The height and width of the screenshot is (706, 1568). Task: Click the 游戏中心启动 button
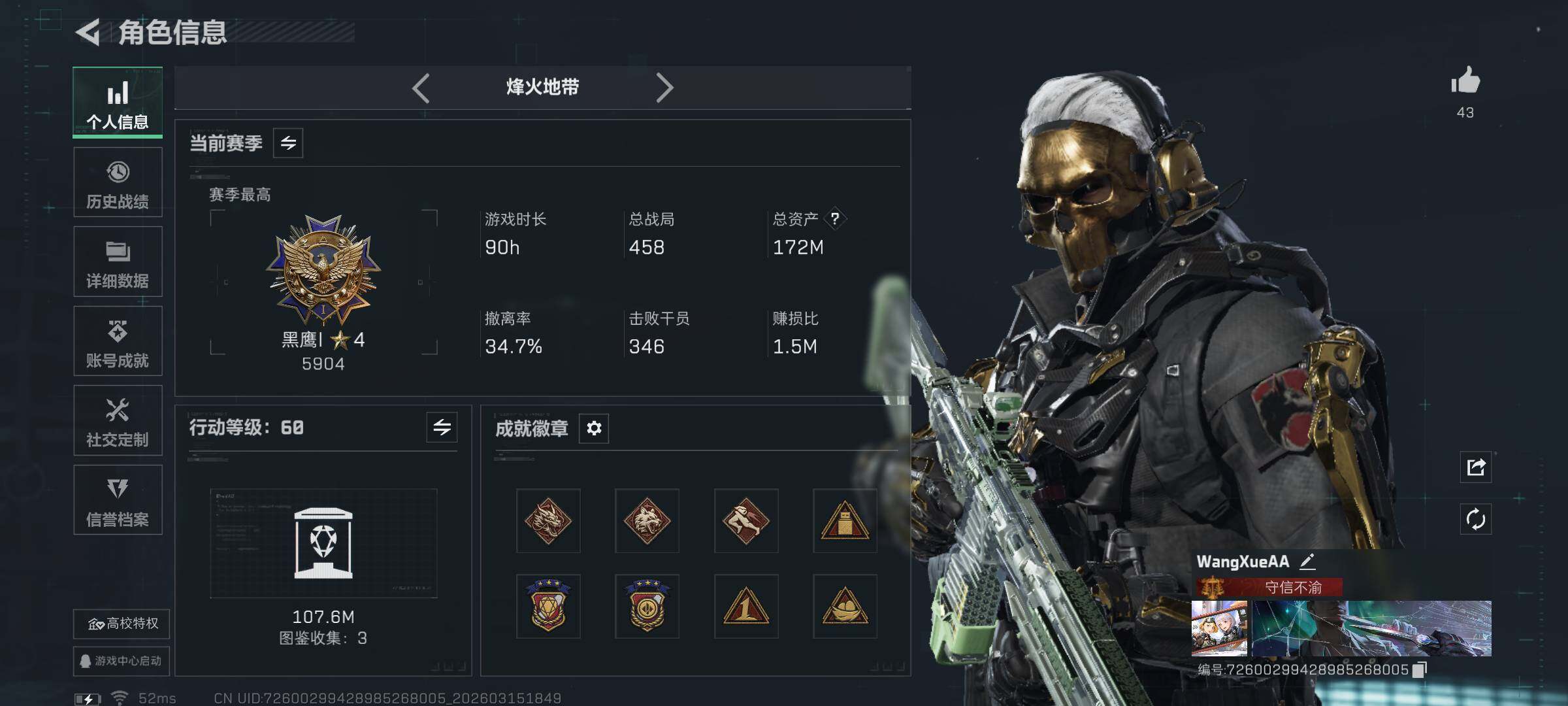[x=122, y=660]
